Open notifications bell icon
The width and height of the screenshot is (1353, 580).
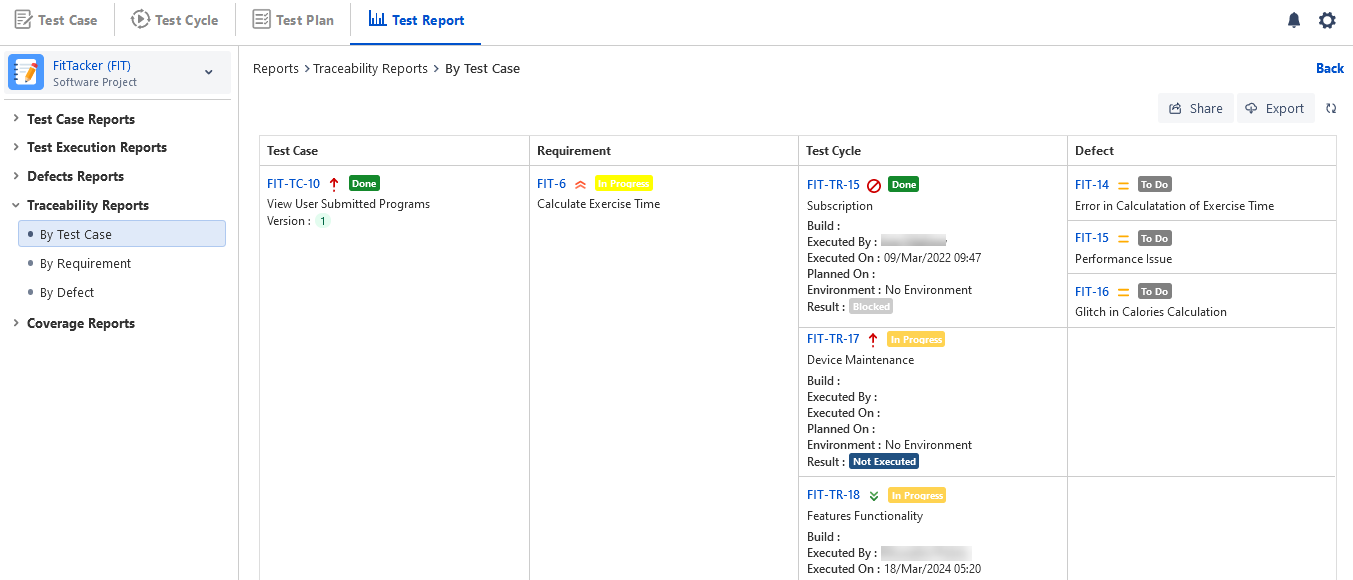(1294, 20)
